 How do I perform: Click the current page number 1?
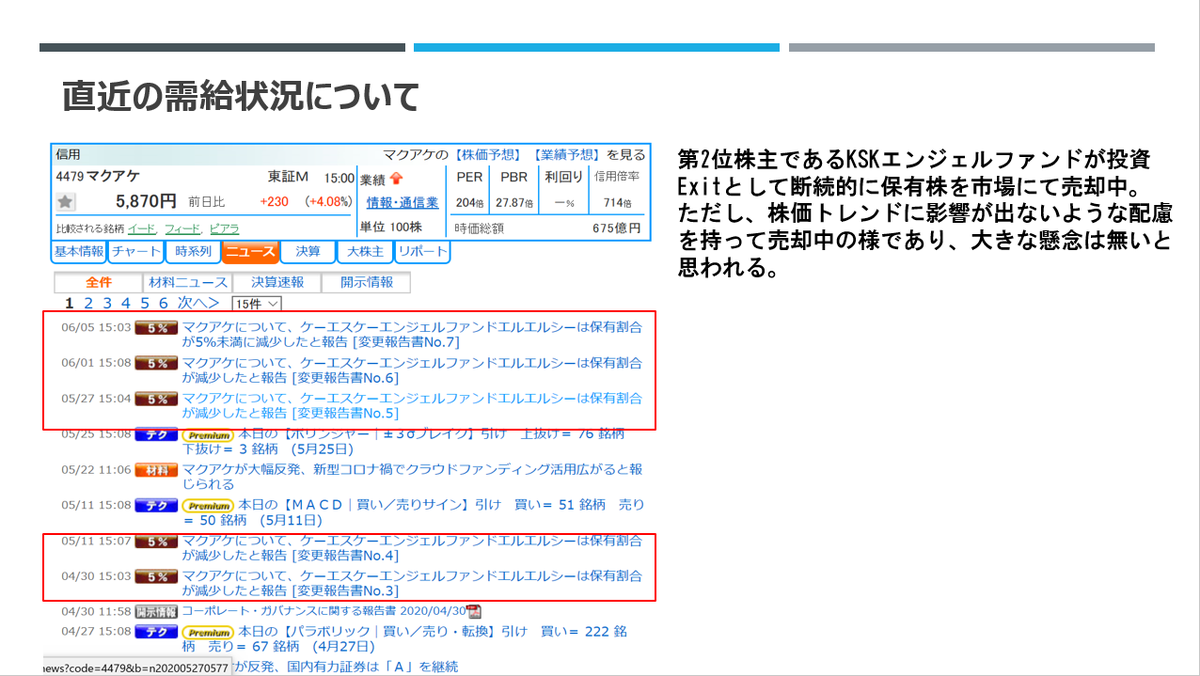[70, 302]
